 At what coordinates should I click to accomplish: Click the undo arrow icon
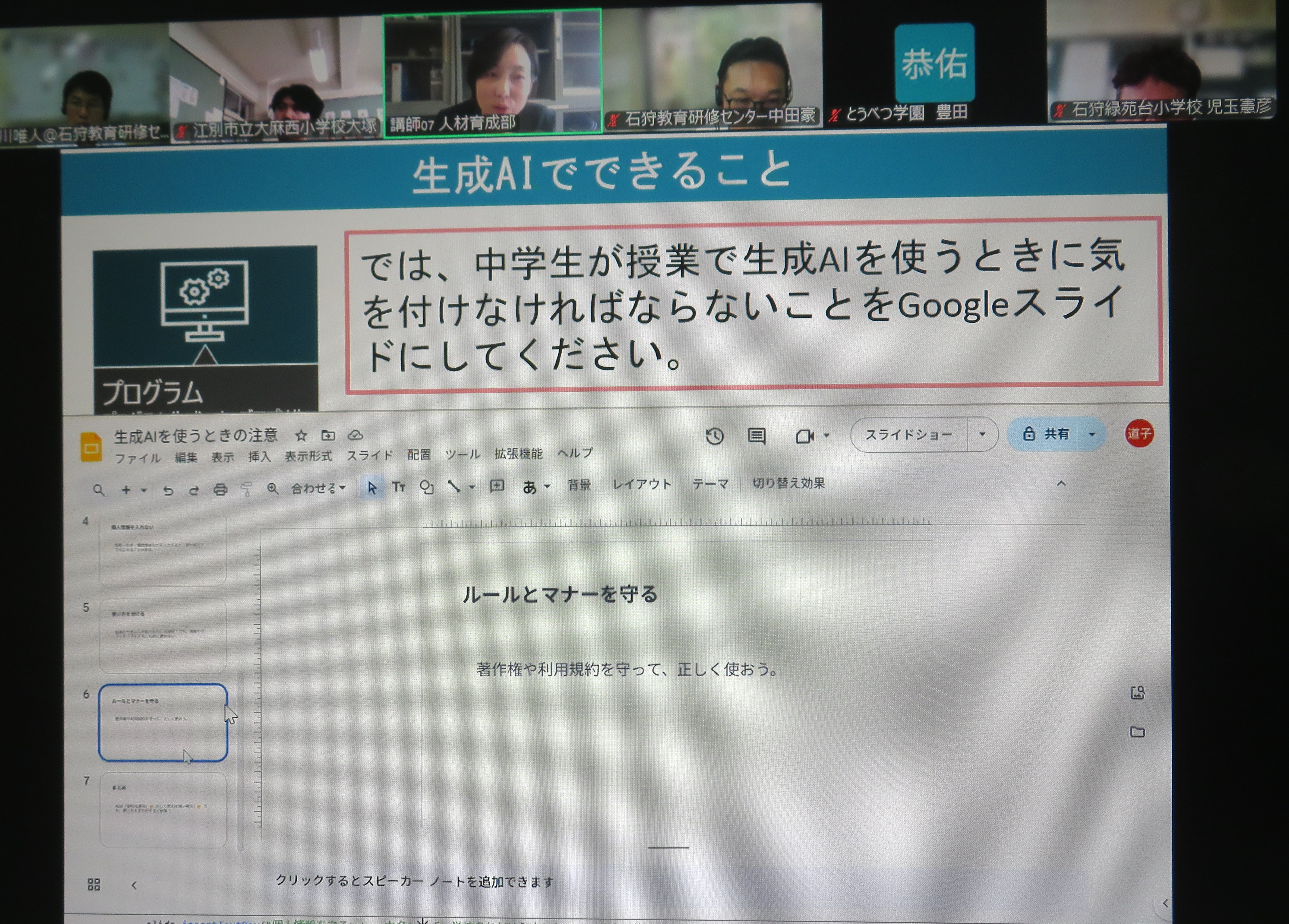point(168,490)
